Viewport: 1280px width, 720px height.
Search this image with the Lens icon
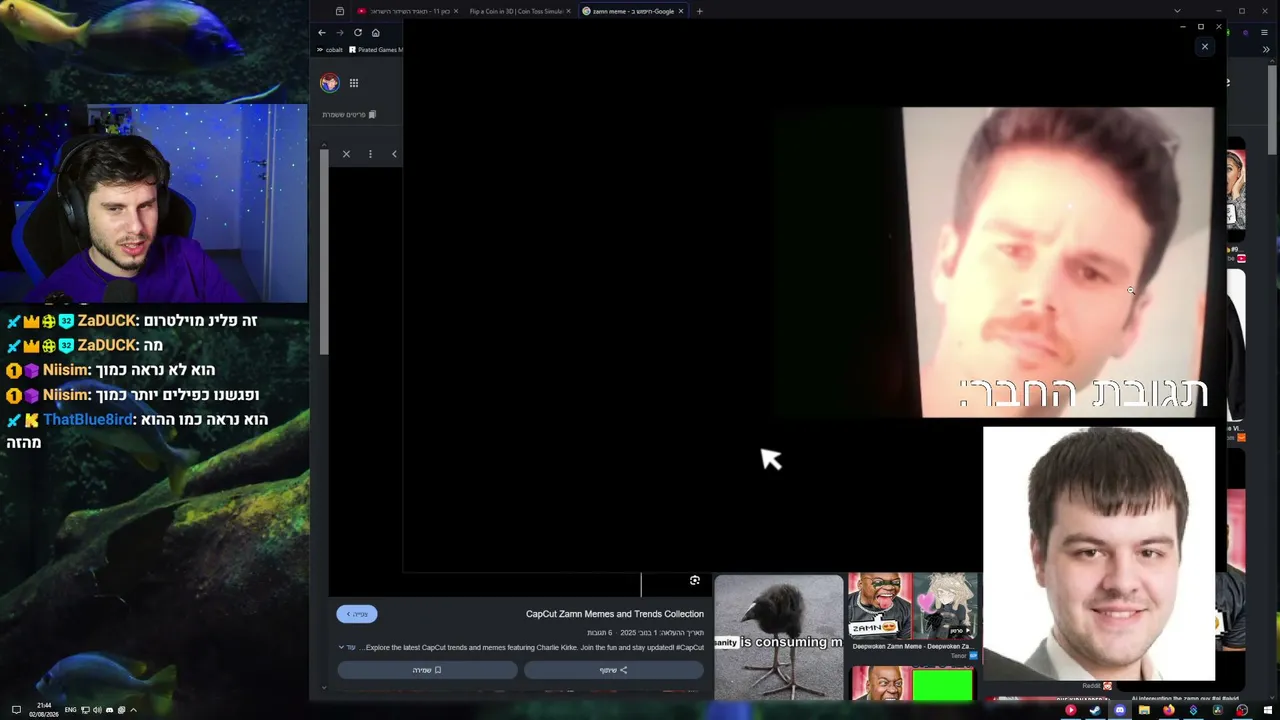tap(695, 581)
